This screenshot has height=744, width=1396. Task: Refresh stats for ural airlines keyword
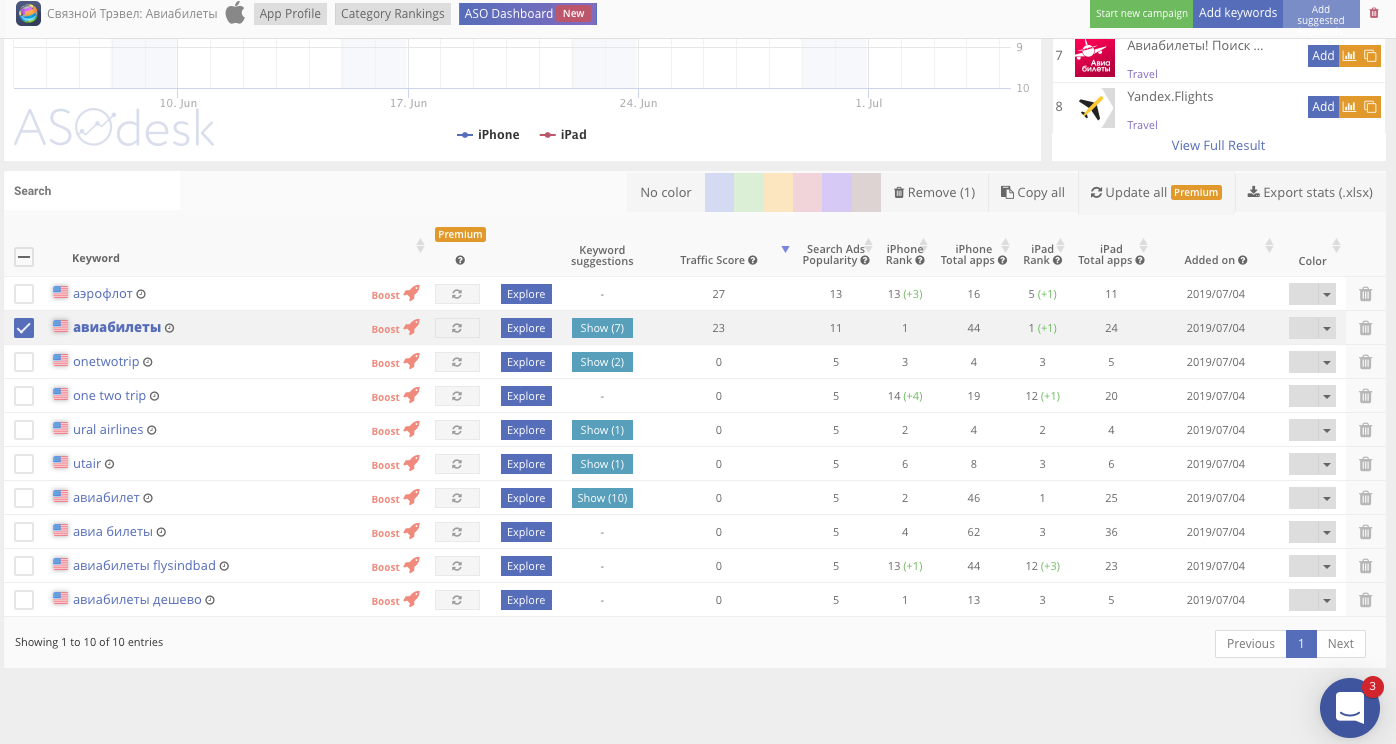point(457,430)
